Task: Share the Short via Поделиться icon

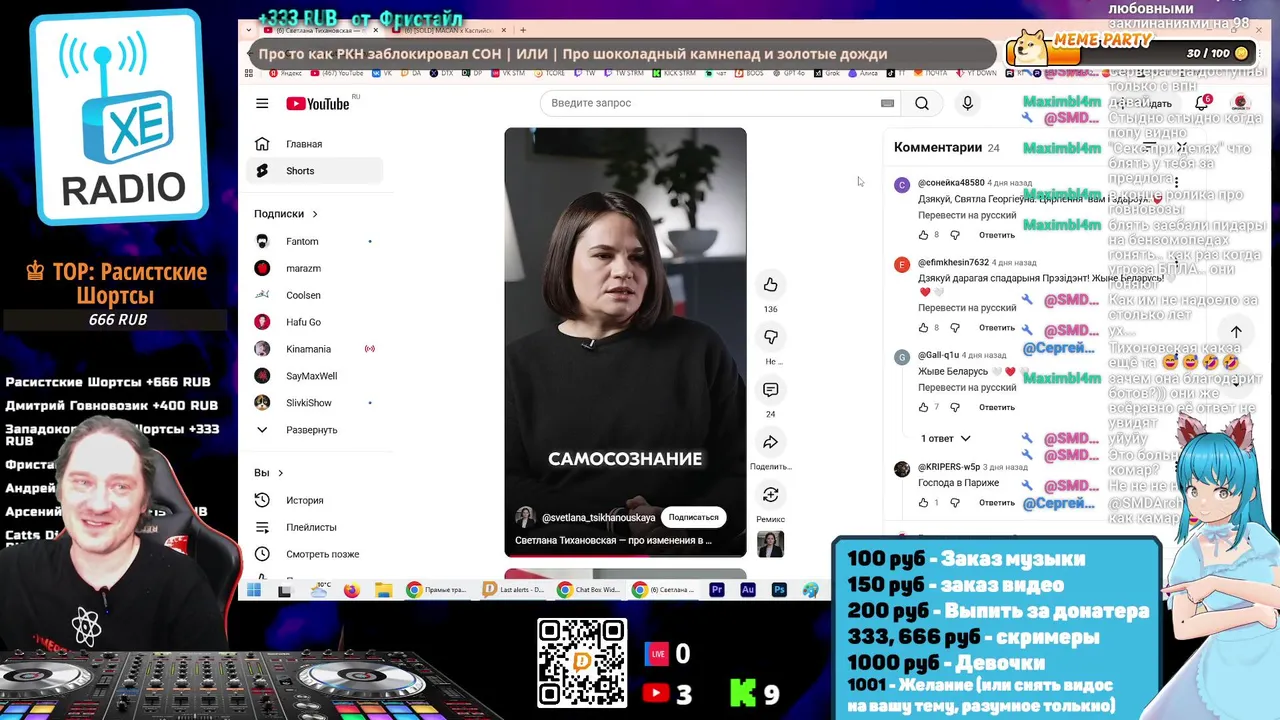Action: (770, 442)
